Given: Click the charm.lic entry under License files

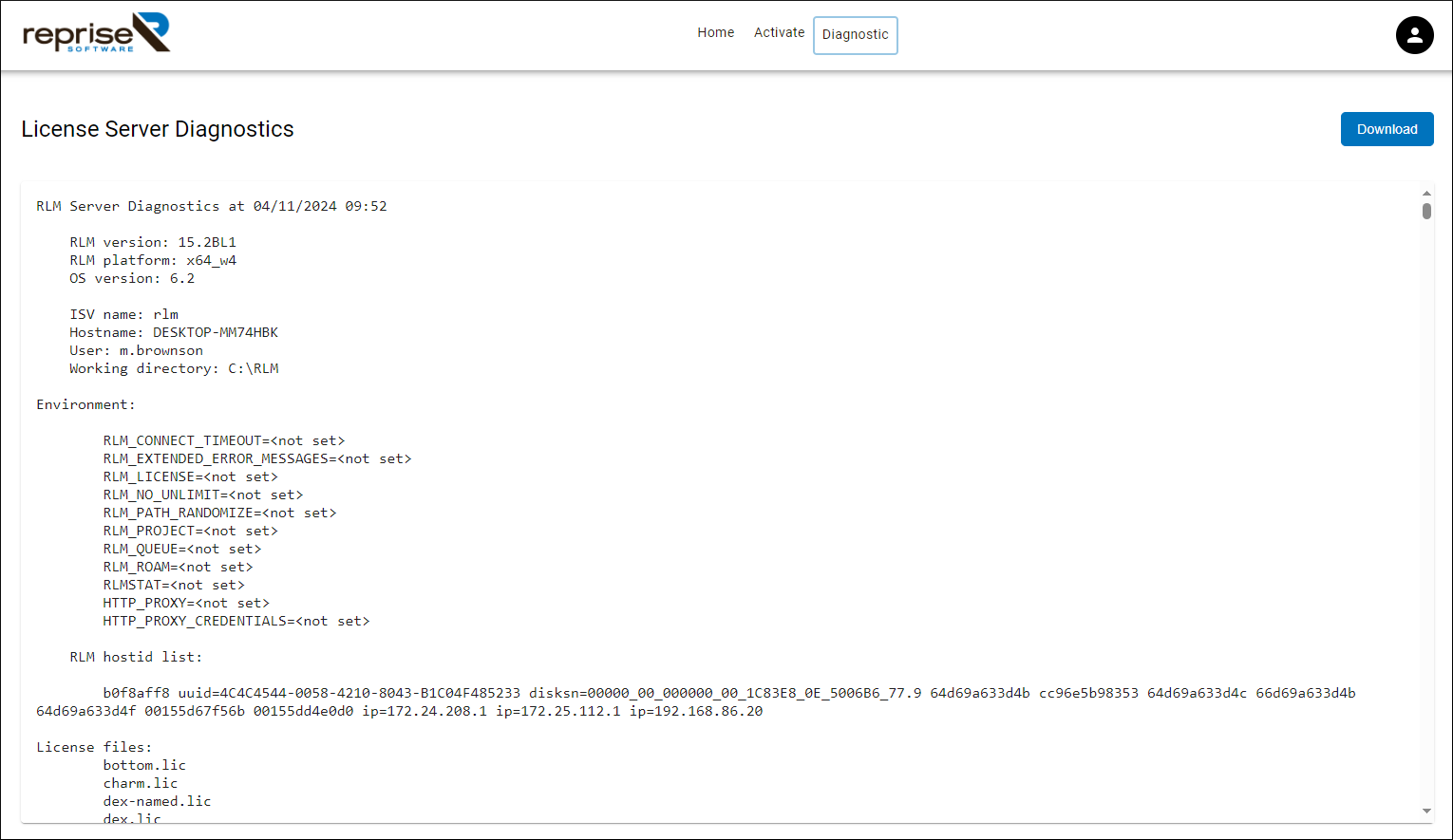Looking at the screenshot, I should (140, 782).
